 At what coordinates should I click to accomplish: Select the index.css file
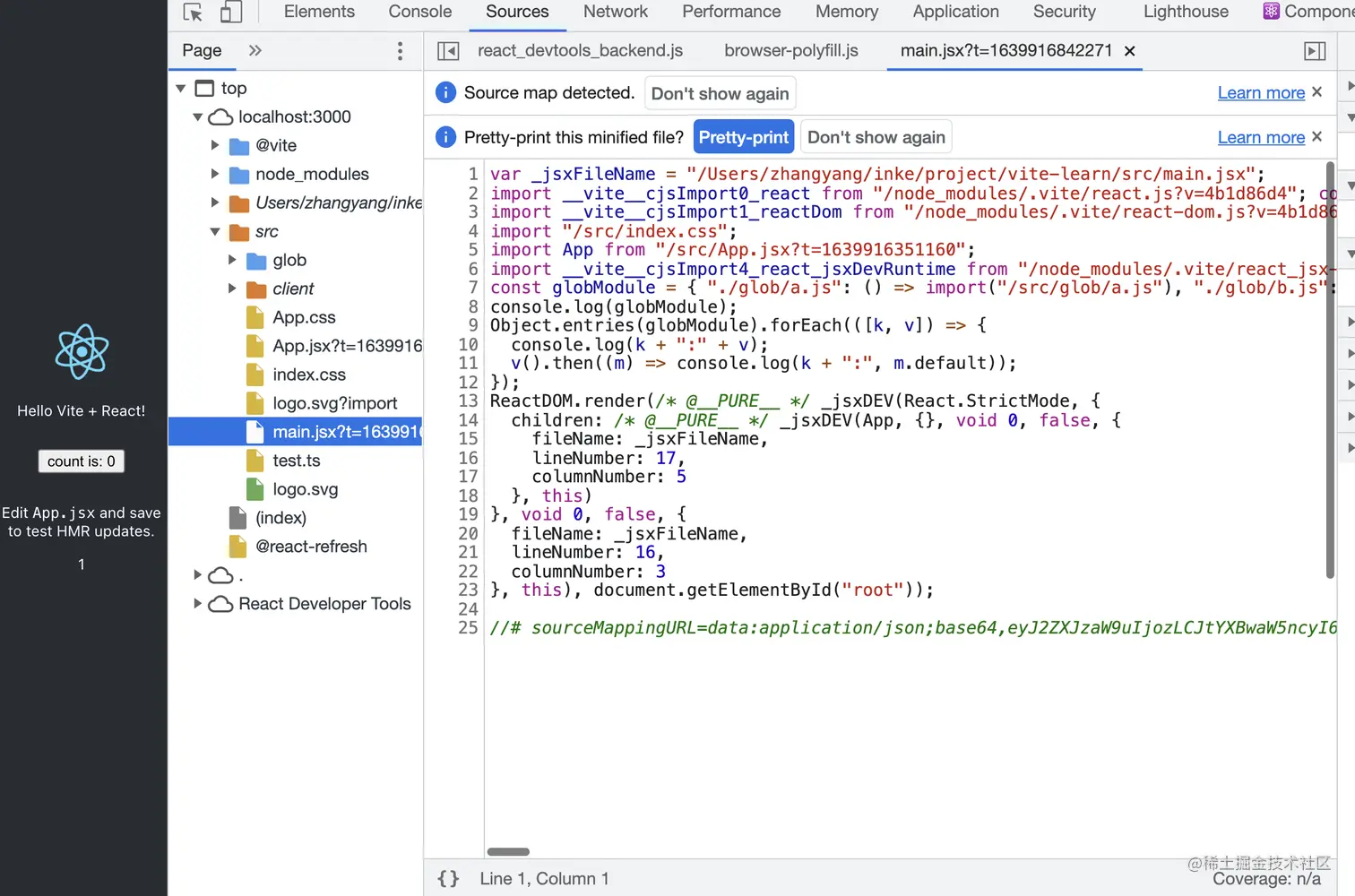[309, 375]
